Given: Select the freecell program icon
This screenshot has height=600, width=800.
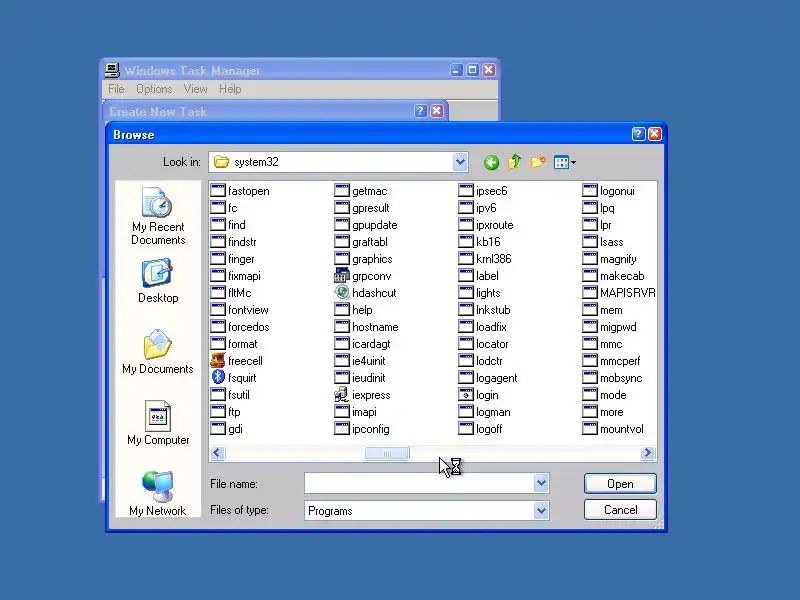Looking at the screenshot, I should click(218, 361).
